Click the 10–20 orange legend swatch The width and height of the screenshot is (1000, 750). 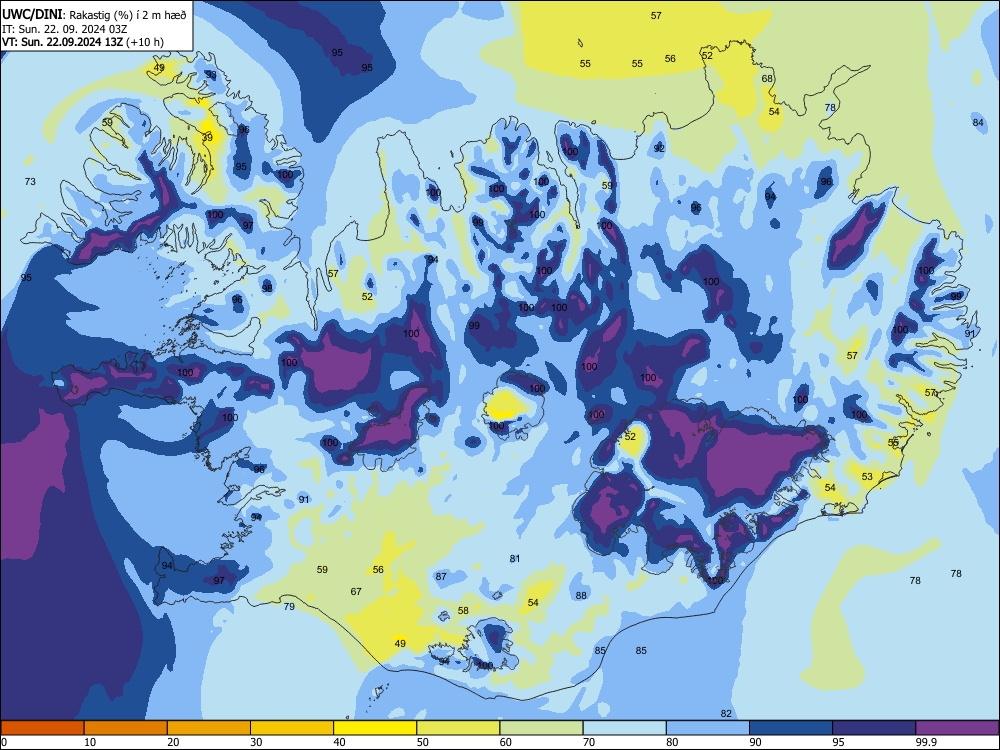(x=126, y=728)
